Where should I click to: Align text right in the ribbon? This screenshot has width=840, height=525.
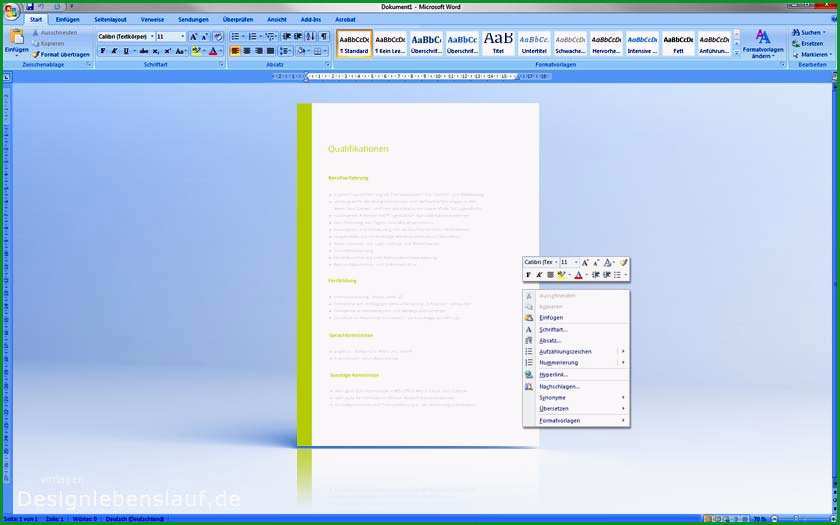tap(258, 51)
